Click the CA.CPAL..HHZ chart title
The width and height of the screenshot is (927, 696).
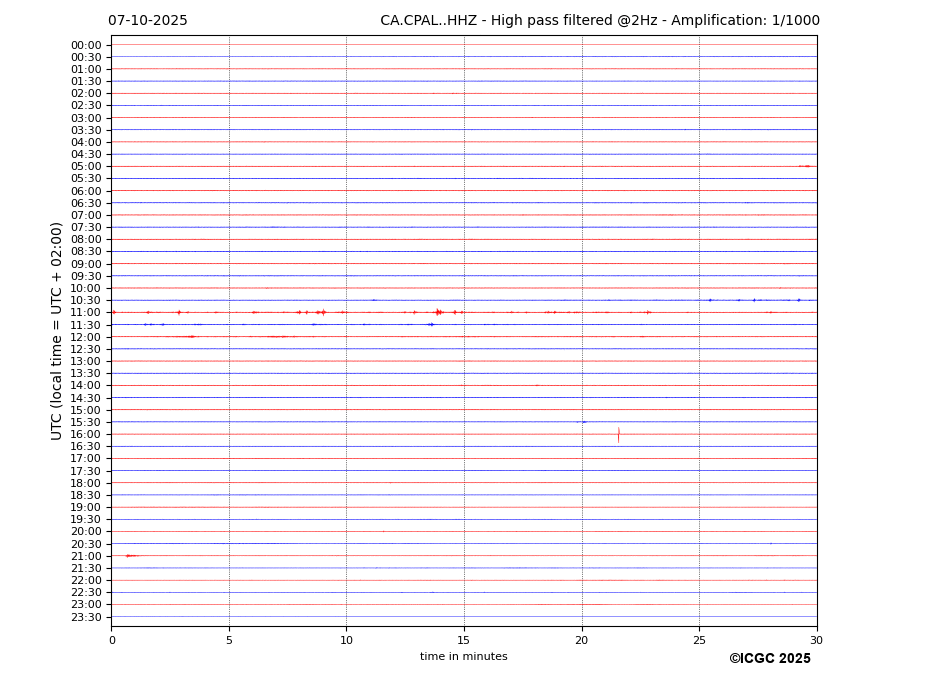[x=599, y=21]
